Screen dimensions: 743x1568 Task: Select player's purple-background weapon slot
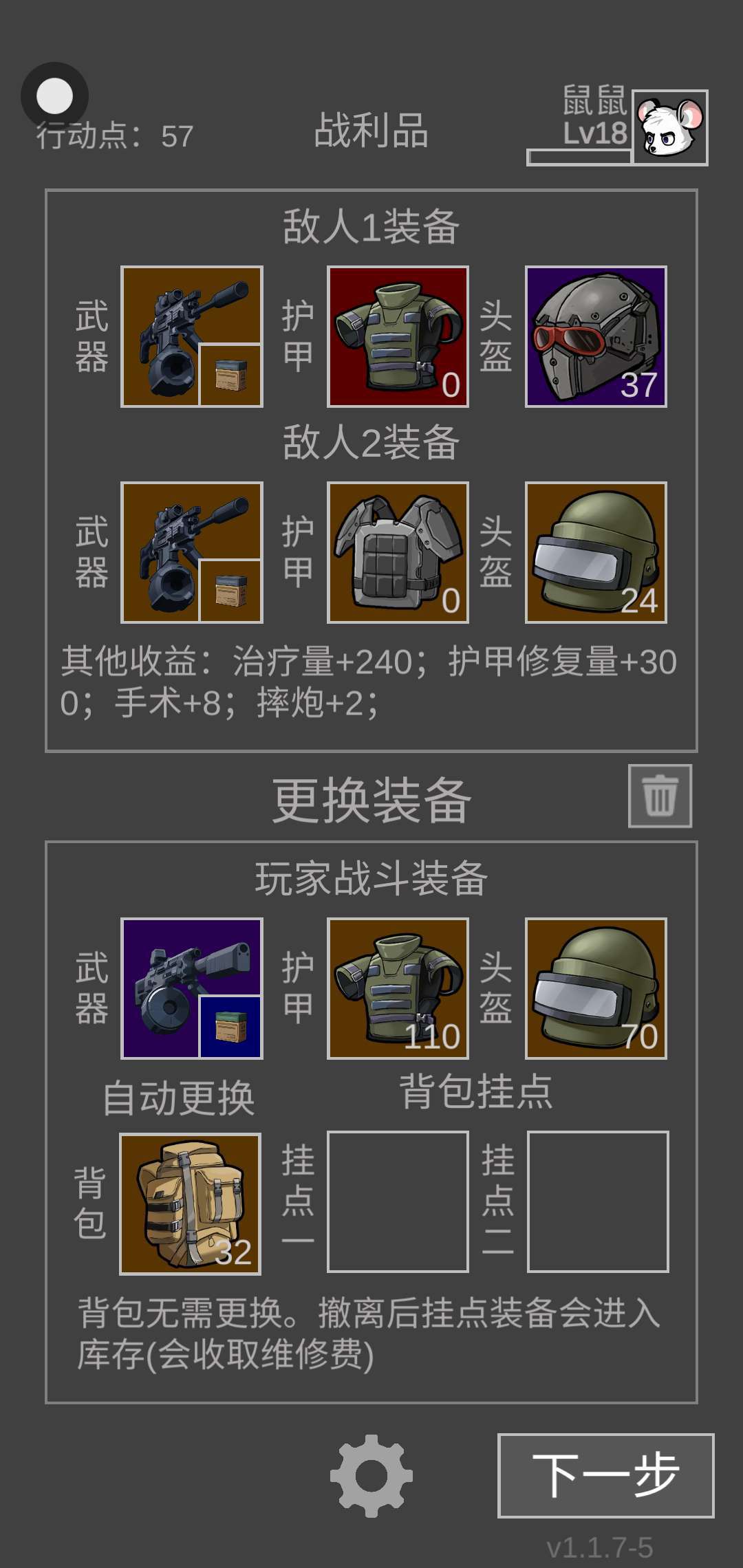(191, 988)
